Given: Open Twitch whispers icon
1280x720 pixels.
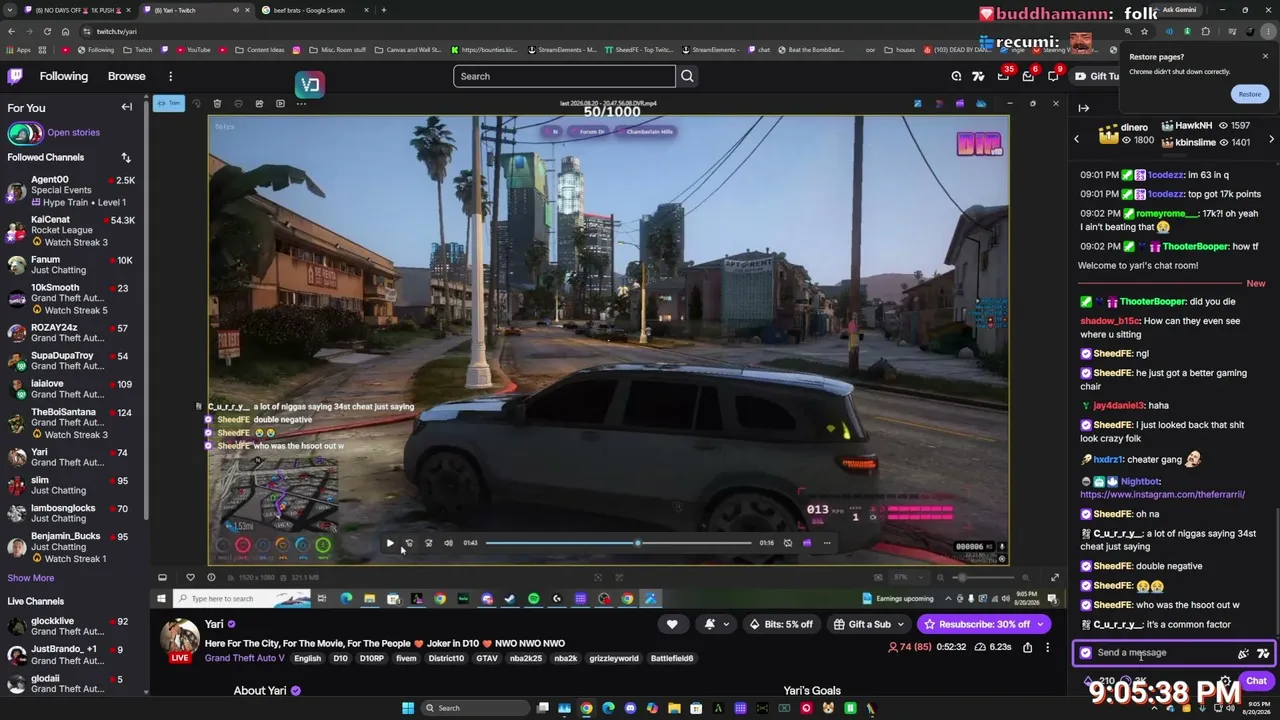Looking at the screenshot, I should (x=1053, y=76).
